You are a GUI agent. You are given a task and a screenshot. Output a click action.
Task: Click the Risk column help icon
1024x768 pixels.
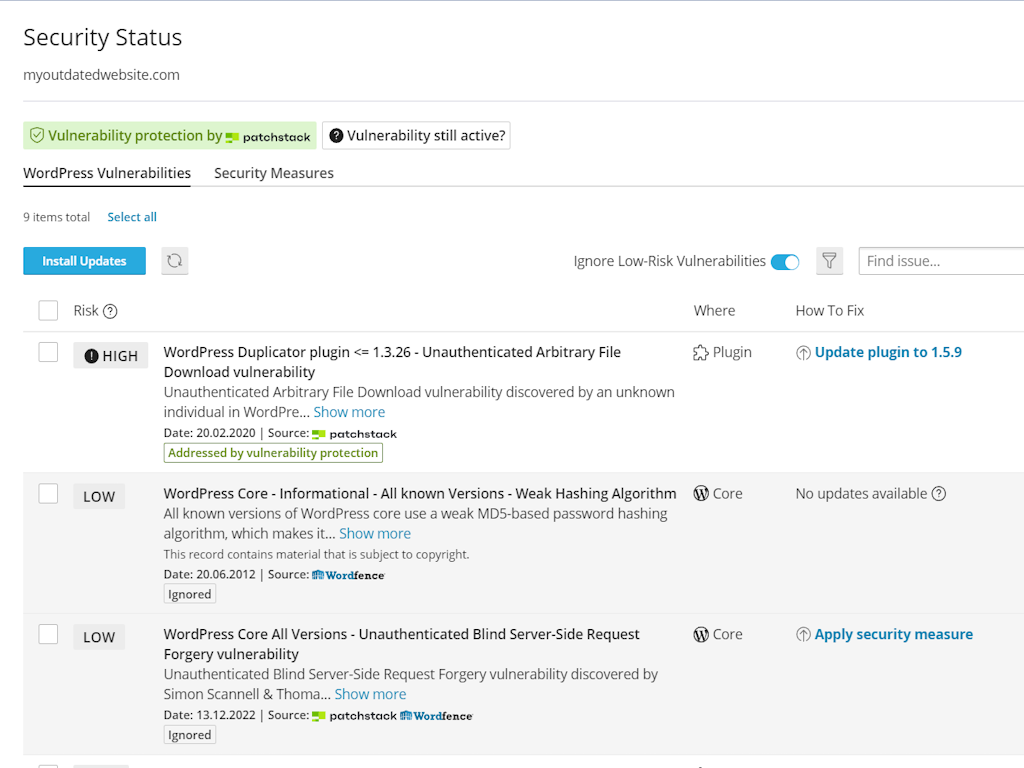[x=110, y=311]
